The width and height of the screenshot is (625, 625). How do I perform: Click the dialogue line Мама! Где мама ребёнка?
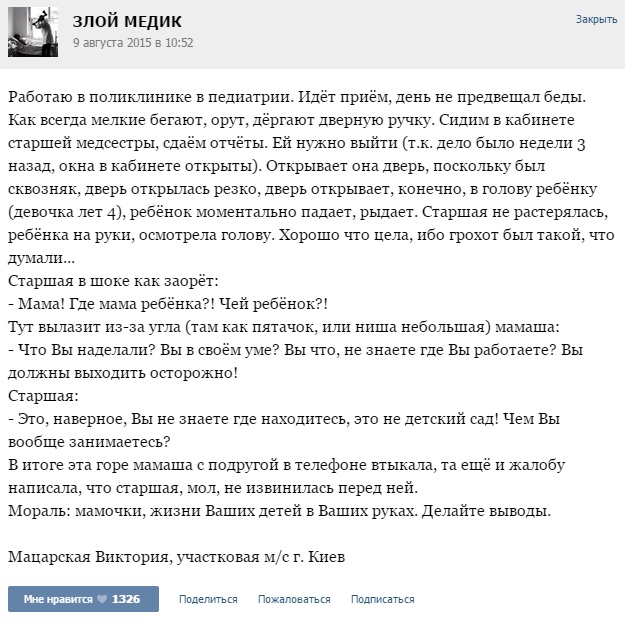tap(168, 304)
